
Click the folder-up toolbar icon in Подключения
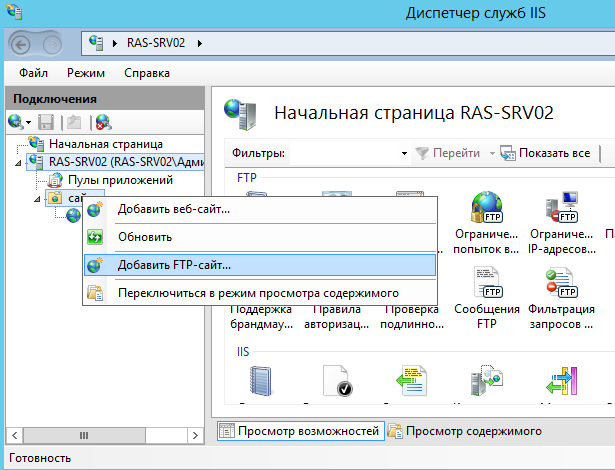tap(74, 122)
